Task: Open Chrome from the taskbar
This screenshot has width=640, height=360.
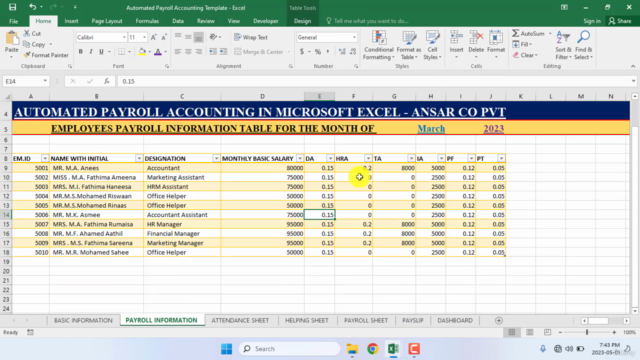Action: click(x=372, y=349)
